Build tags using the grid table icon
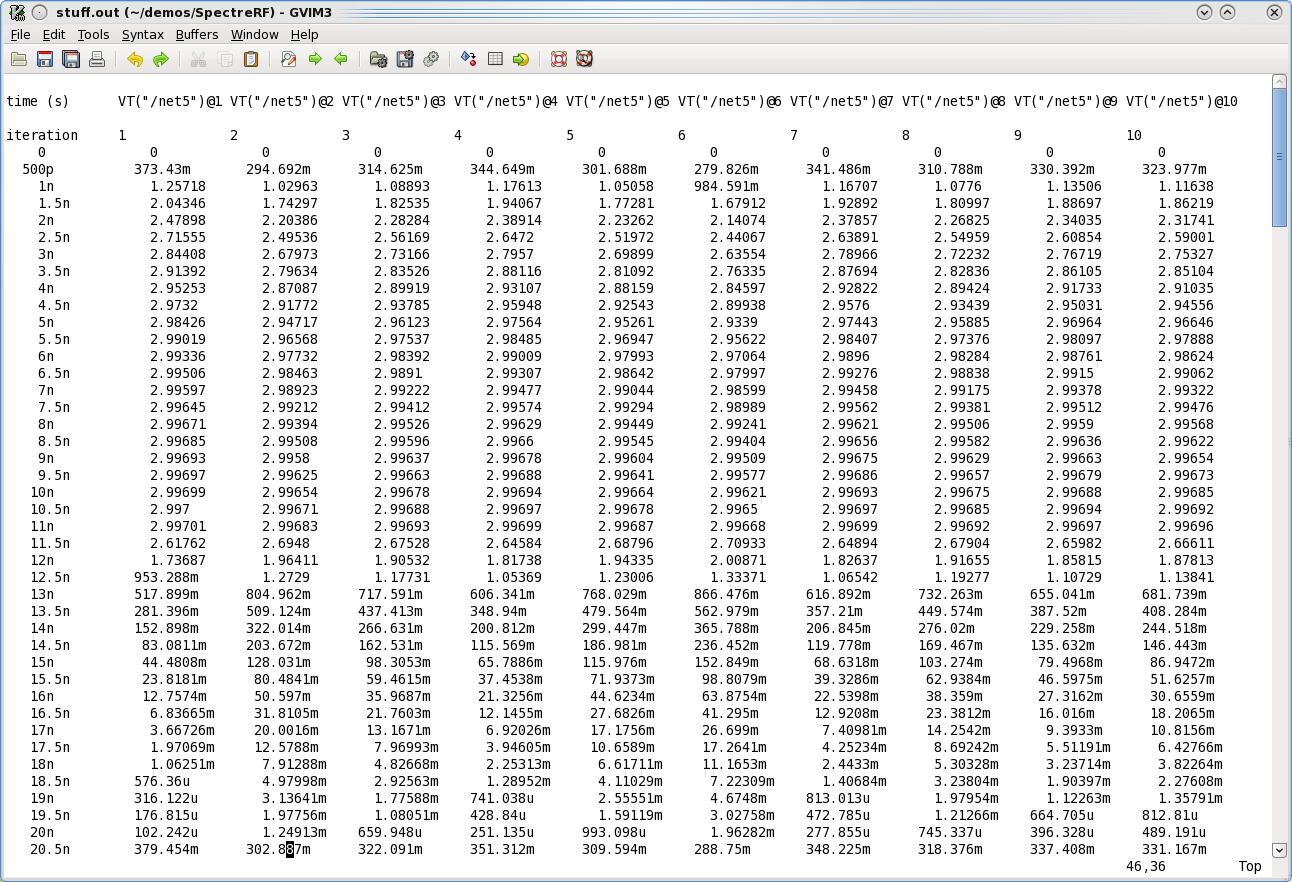1292x882 pixels. (495, 59)
